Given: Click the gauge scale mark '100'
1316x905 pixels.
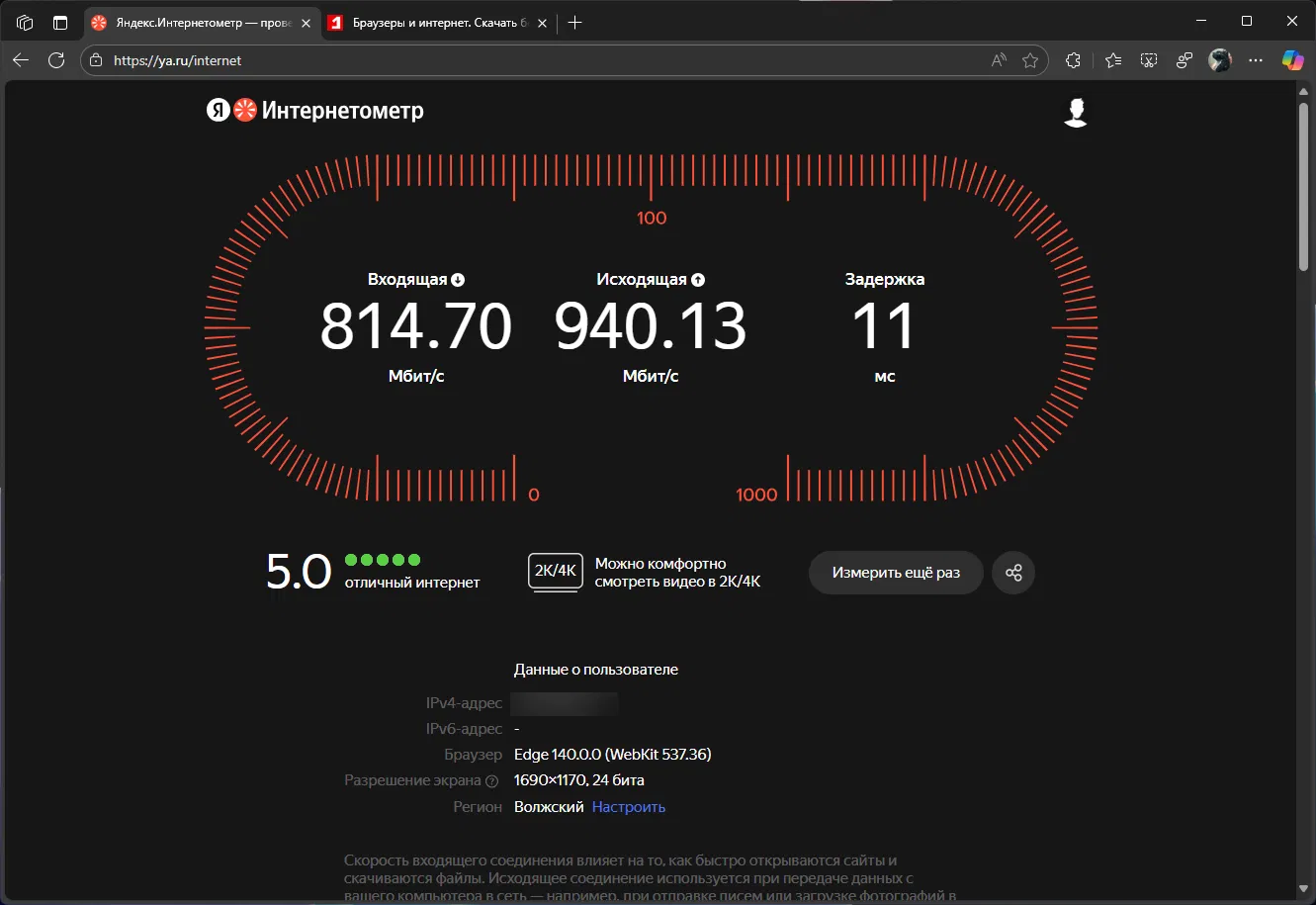Looking at the screenshot, I should [652, 218].
